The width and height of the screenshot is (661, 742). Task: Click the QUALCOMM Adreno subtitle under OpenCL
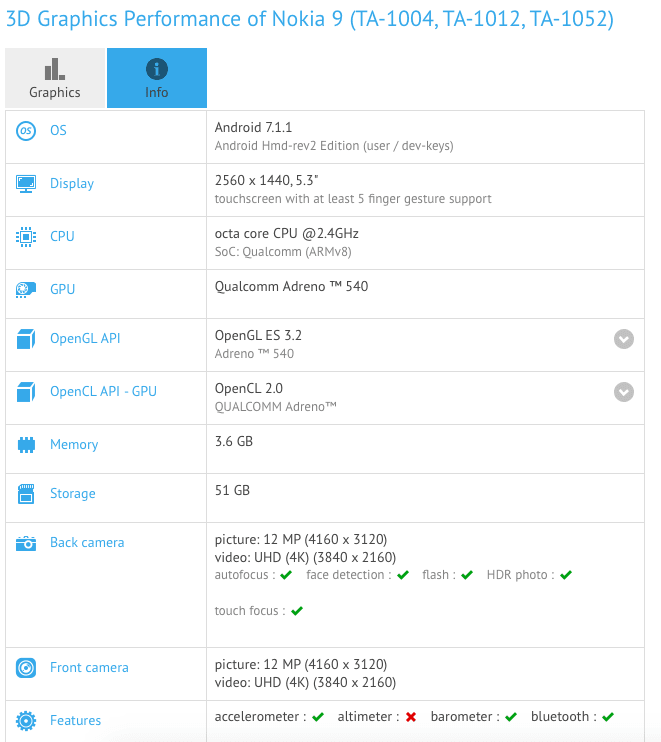275,407
